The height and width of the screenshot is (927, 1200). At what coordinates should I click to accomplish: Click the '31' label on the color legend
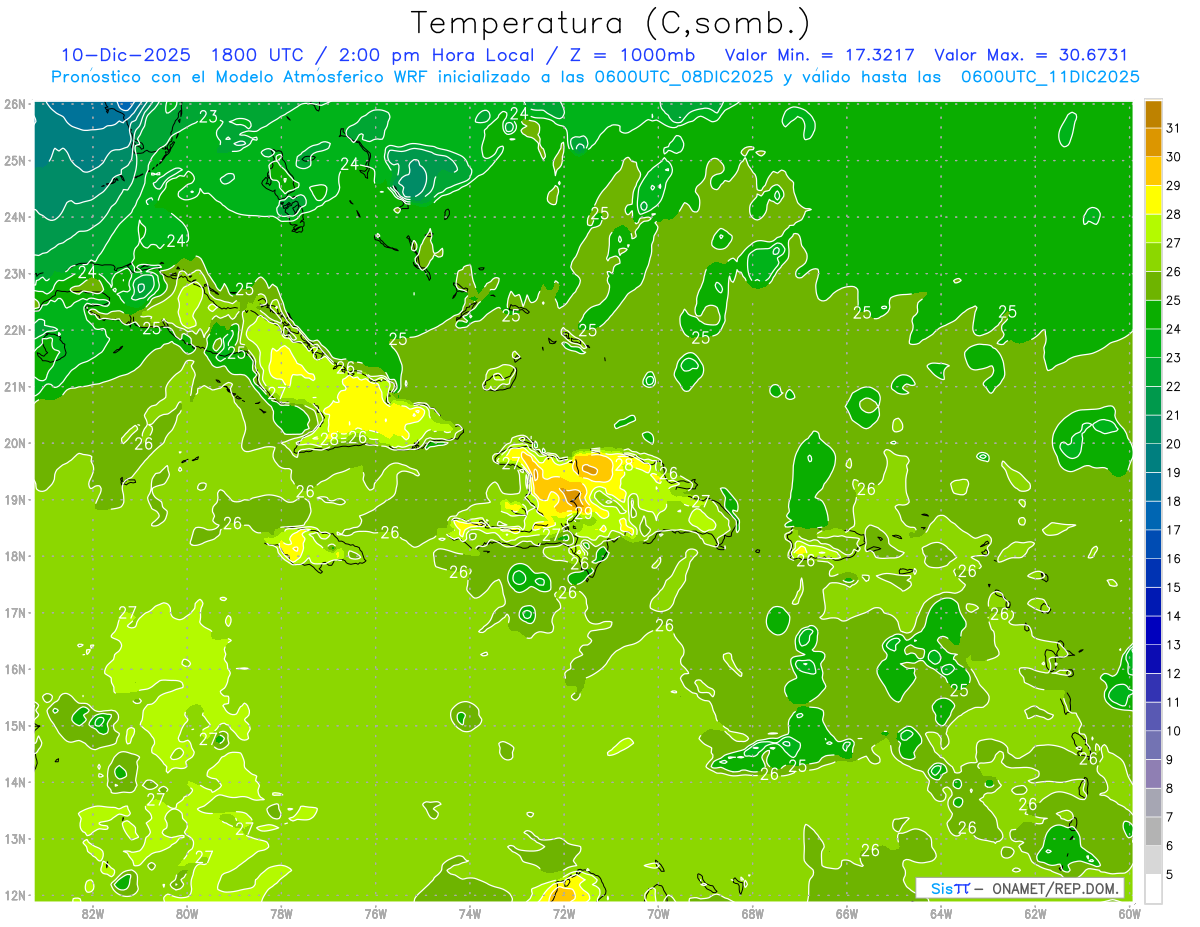point(1173,128)
